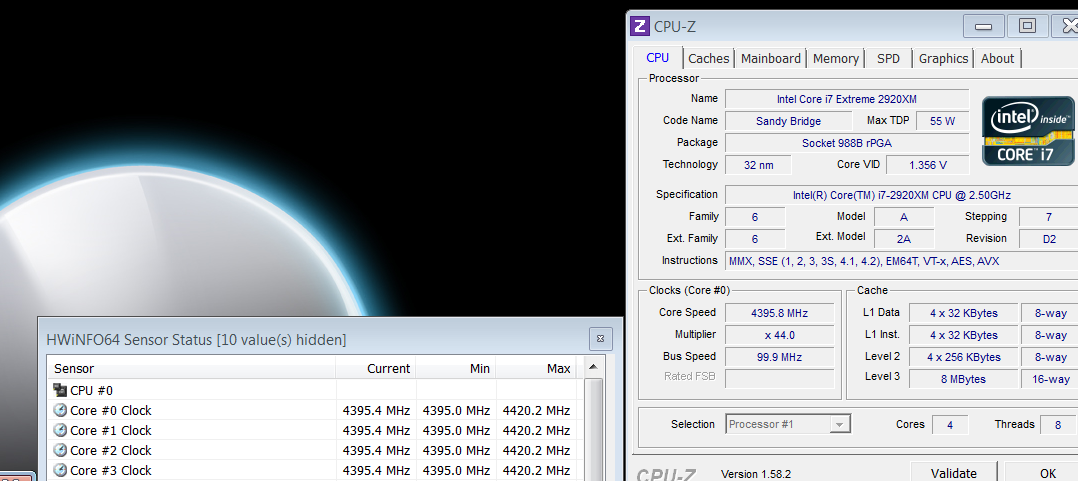1078x481 pixels.
Task: Open the About tab
Action: click(998, 58)
